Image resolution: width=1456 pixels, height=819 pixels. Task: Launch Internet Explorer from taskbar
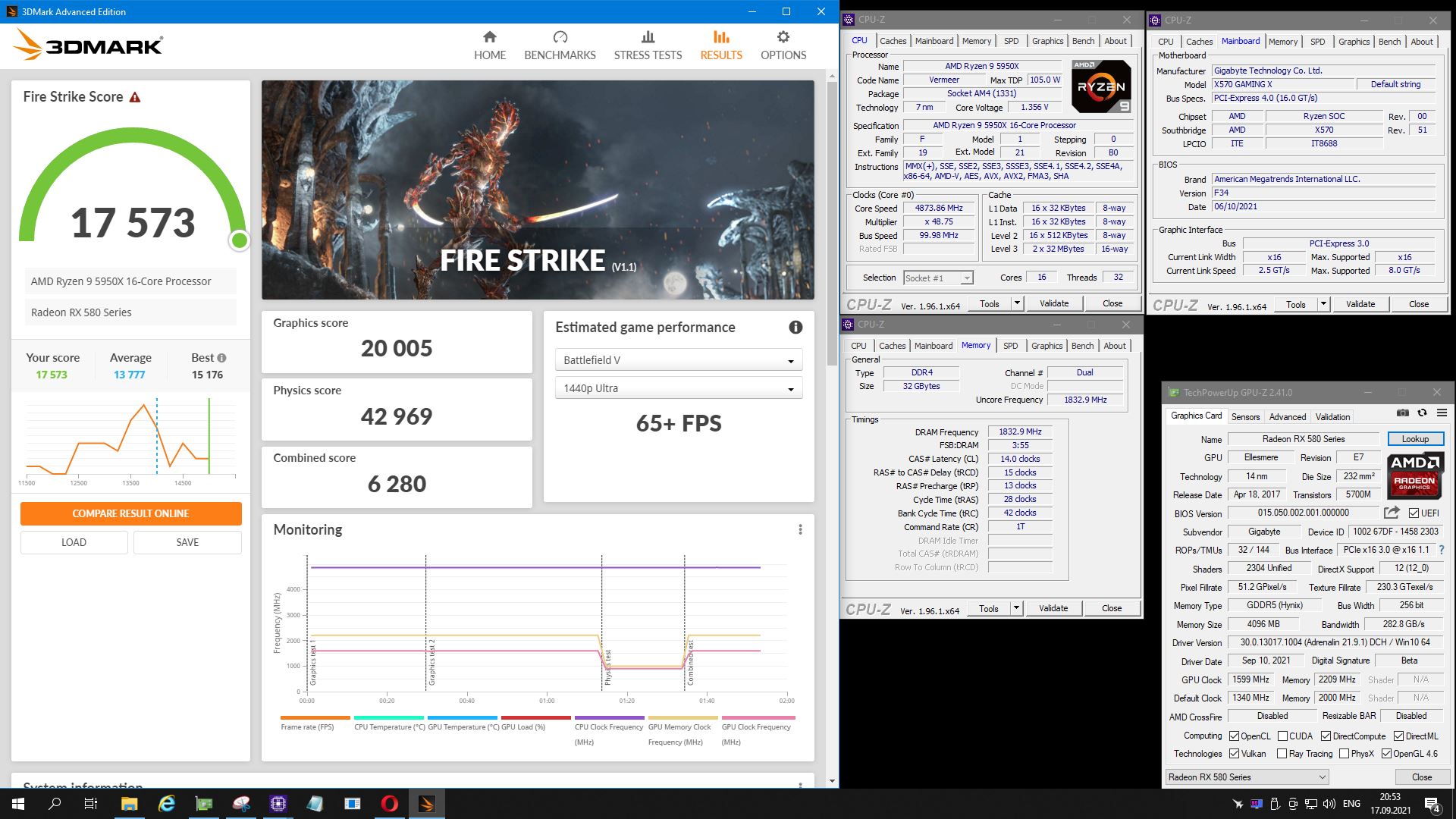pos(166,804)
